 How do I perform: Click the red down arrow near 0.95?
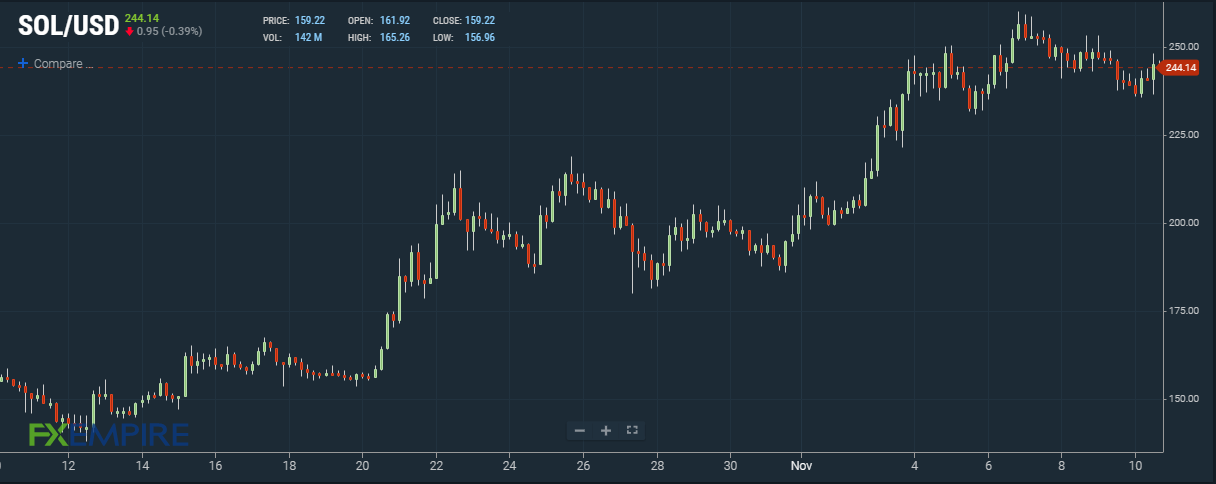pos(129,31)
